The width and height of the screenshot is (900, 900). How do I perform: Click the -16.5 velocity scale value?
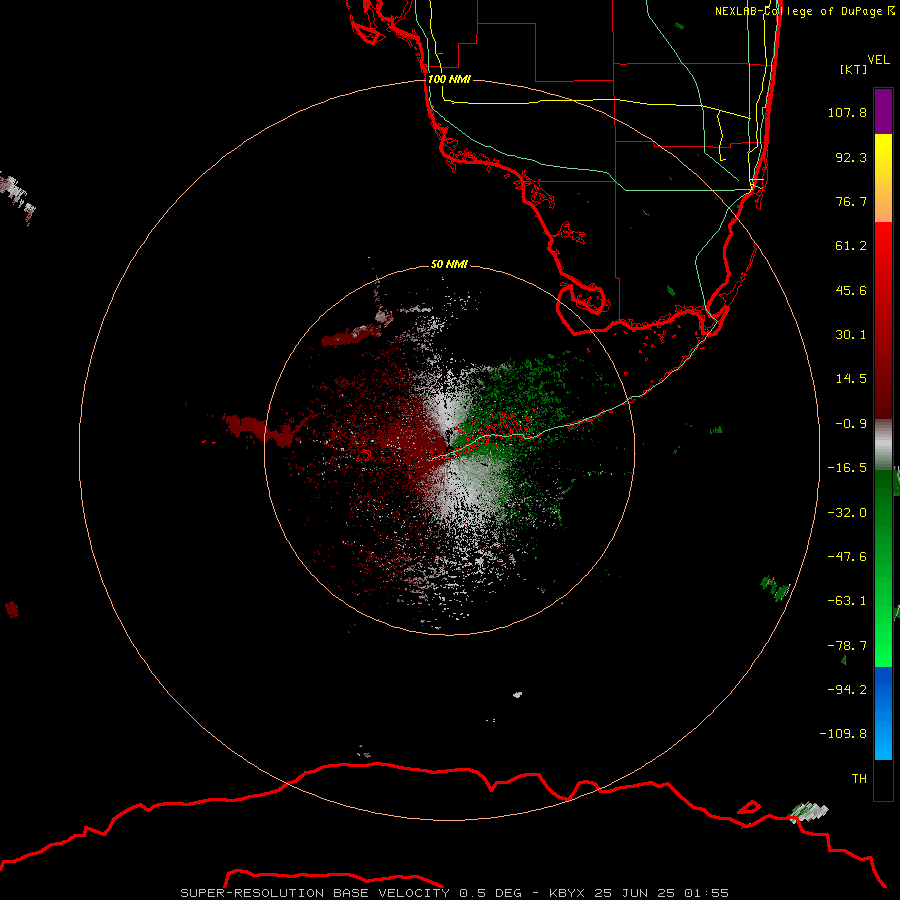coord(847,468)
